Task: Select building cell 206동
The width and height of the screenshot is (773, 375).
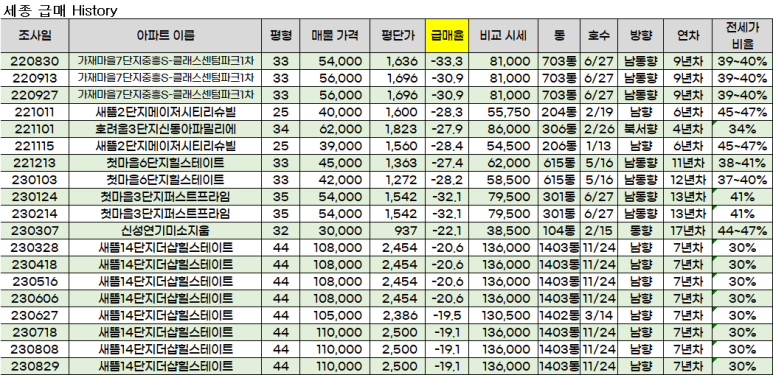Action: pyautogui.click(x=559, y=146)
